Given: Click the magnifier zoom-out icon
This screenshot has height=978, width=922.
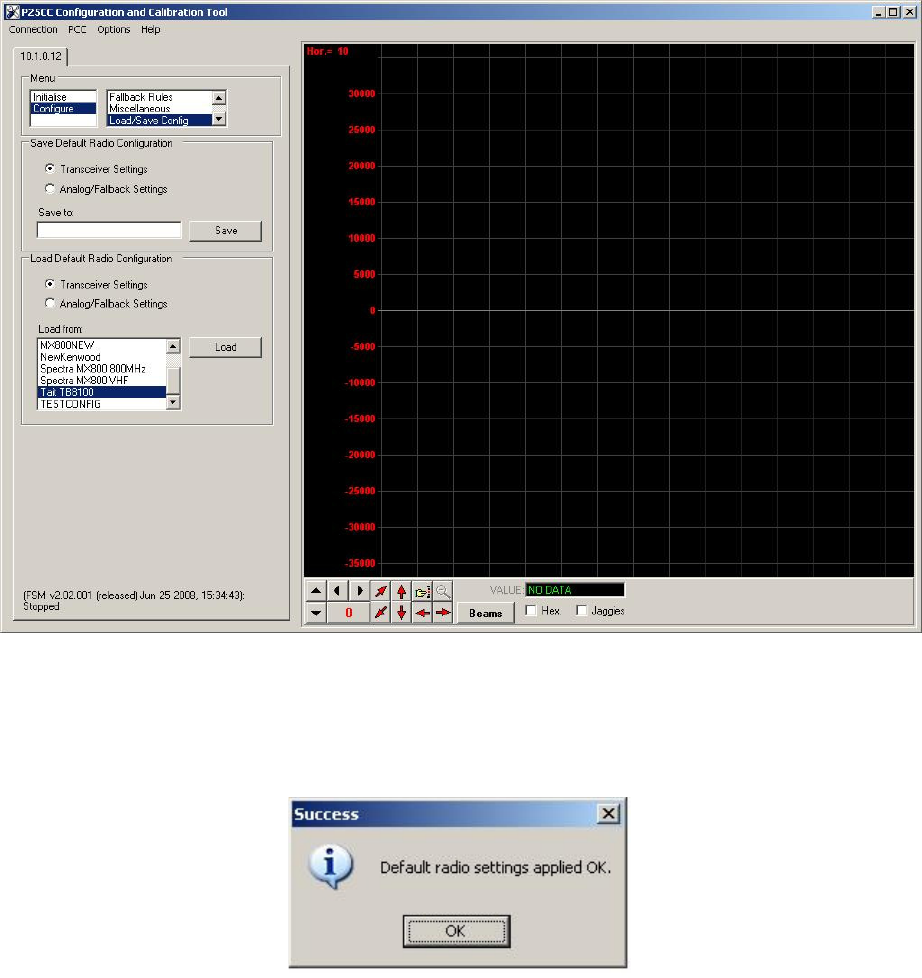Looking at the screenshot, I should point(443,591).
